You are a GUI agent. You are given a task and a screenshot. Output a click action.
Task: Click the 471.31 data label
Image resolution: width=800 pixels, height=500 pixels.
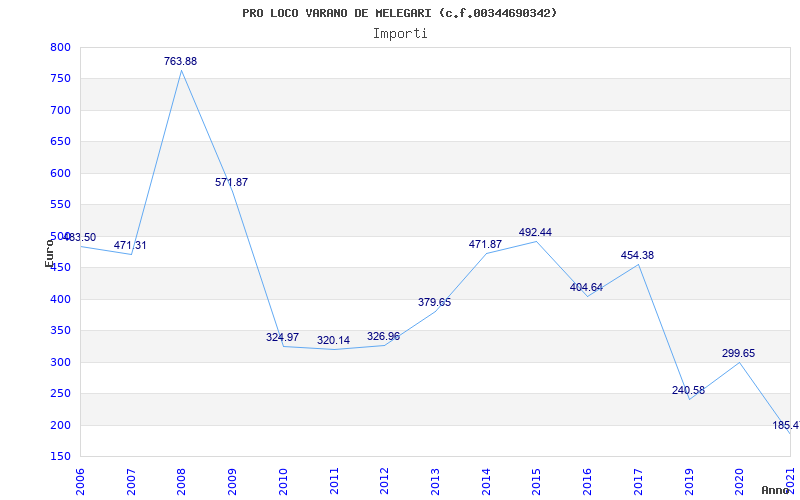pyautogui.click(x=130, y=245)
